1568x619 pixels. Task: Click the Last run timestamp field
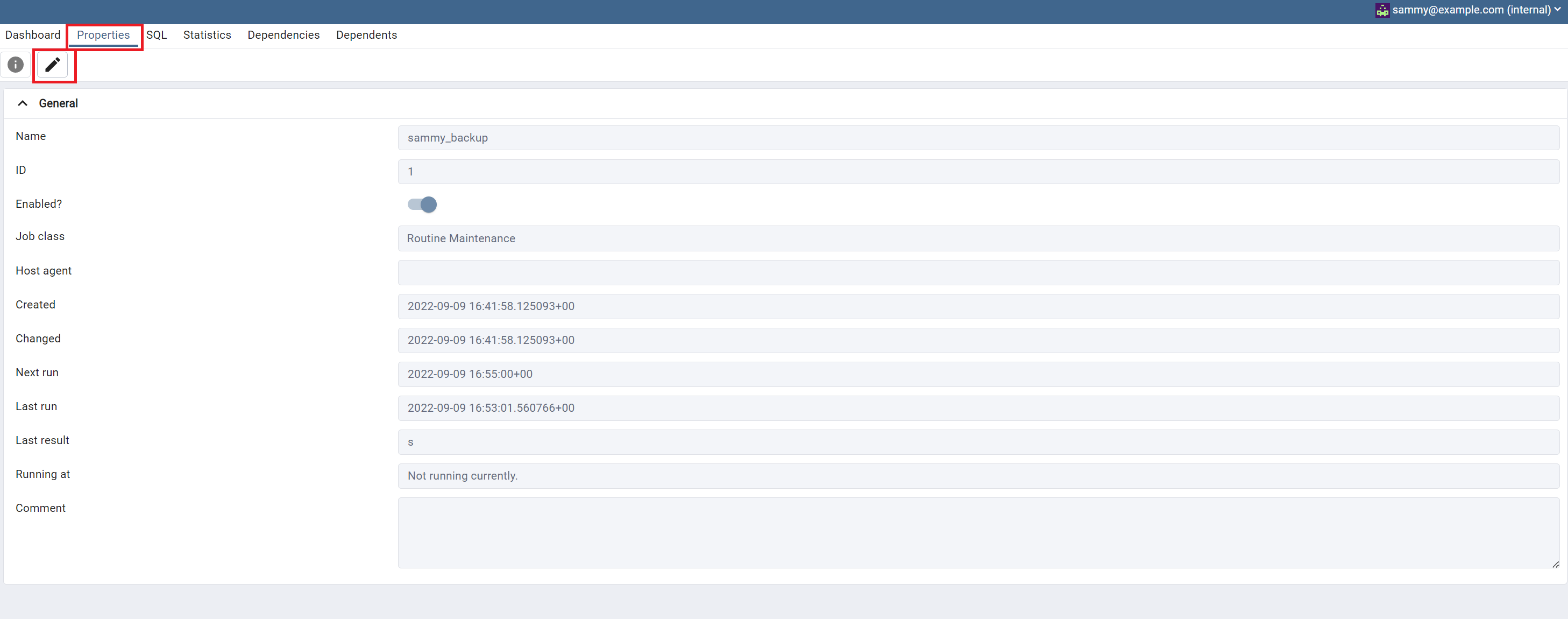click(978, 408)
